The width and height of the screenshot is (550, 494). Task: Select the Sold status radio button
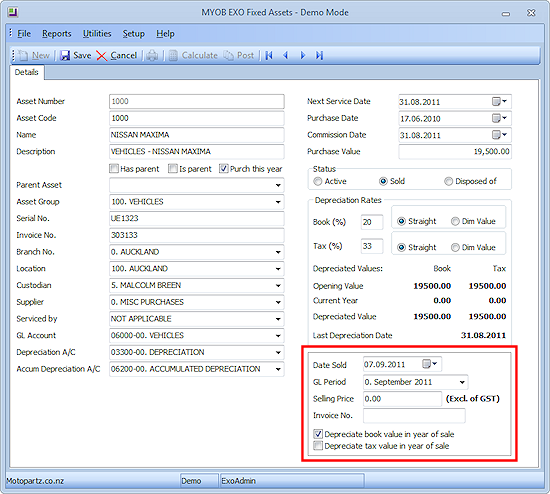point(383,181)
